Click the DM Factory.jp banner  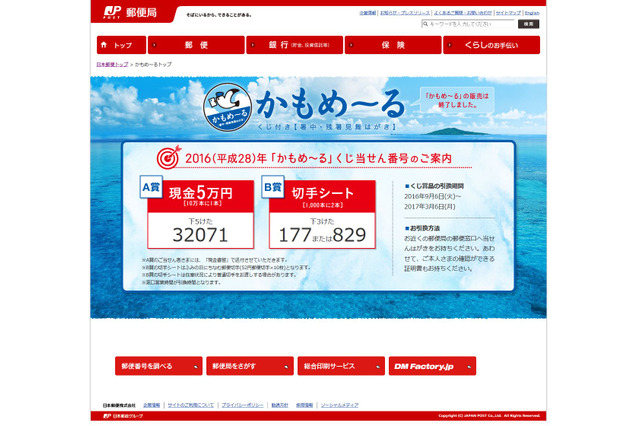click(432, 366)
